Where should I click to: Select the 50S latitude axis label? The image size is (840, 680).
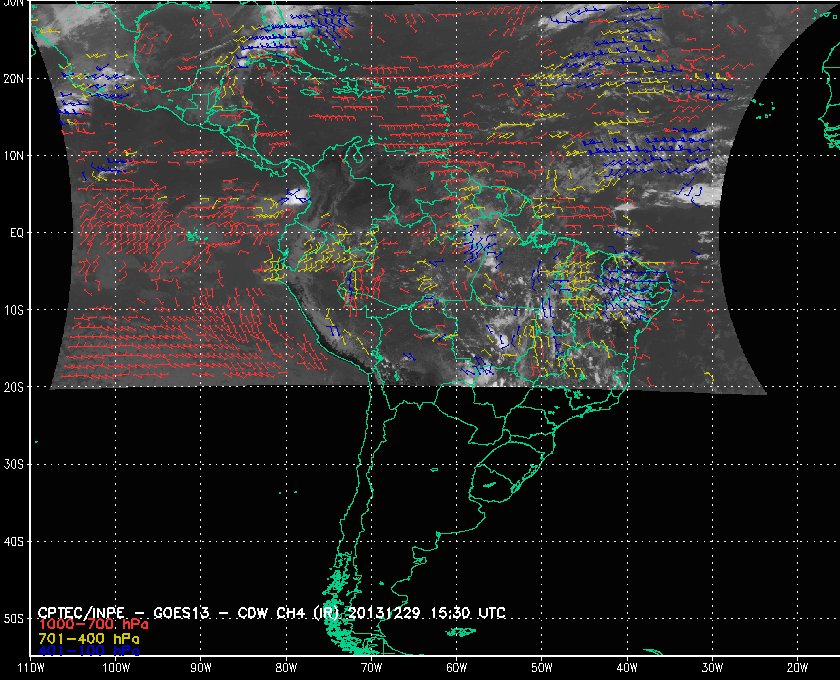[x=13, y=619]
